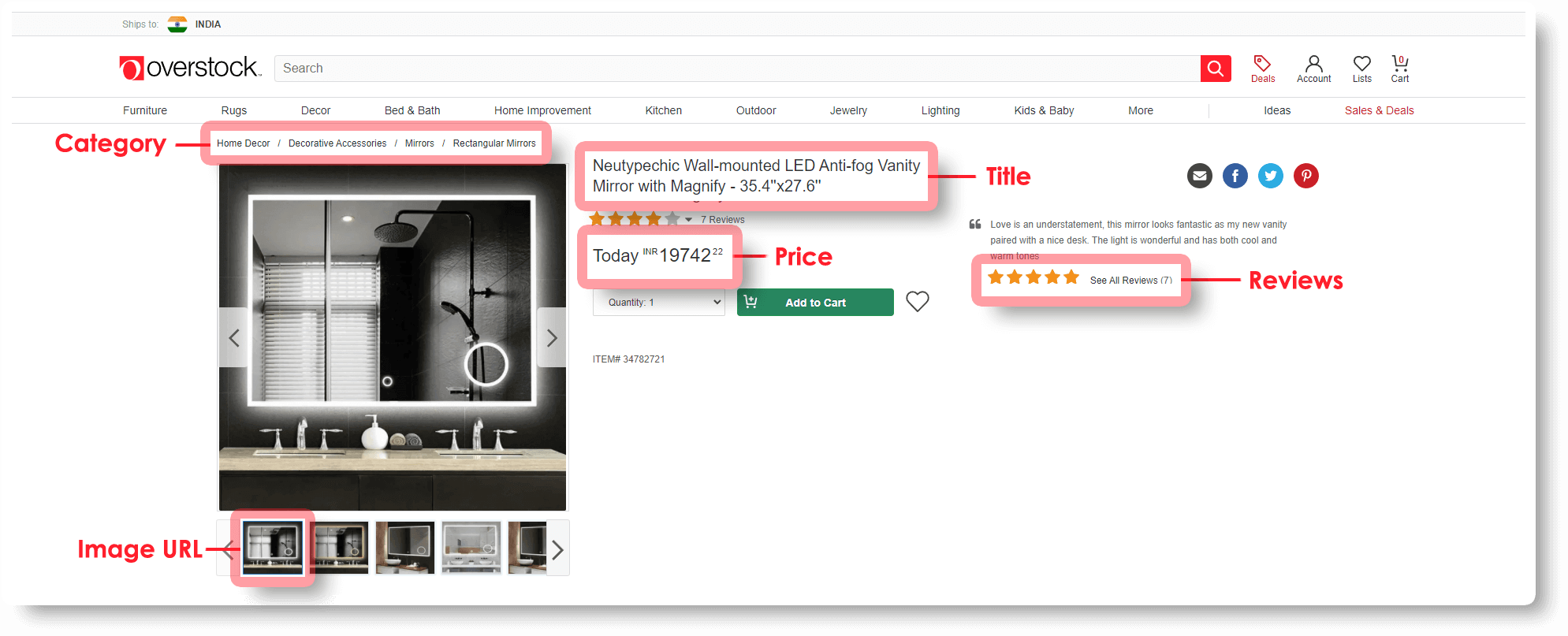1568x636 pixels.
Task: Select the second mirror thumbnail
Action: (x=340, y=548)
